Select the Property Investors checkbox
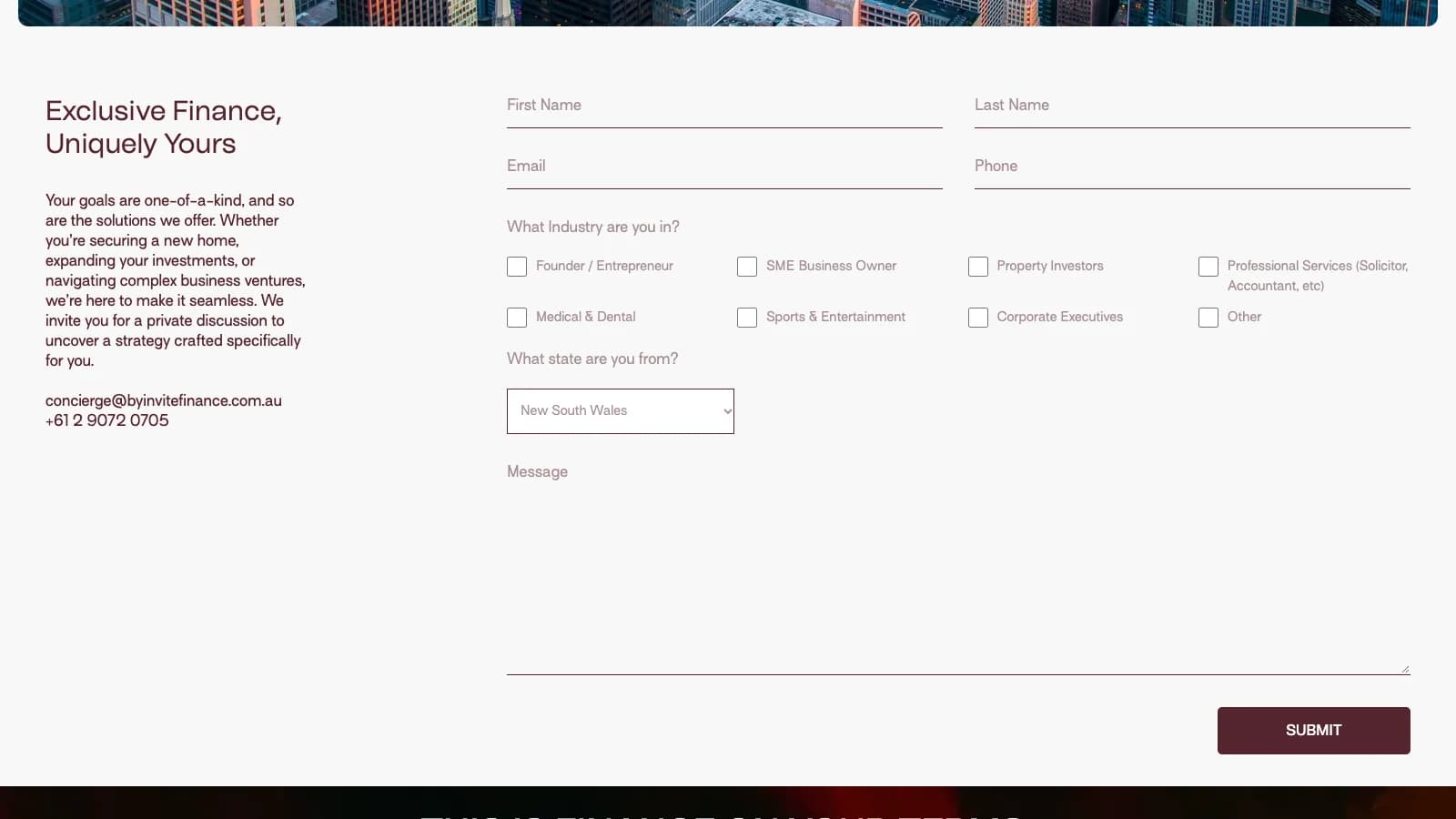The width and height of the screenshot is (1456, 819). tap(978, 267)
